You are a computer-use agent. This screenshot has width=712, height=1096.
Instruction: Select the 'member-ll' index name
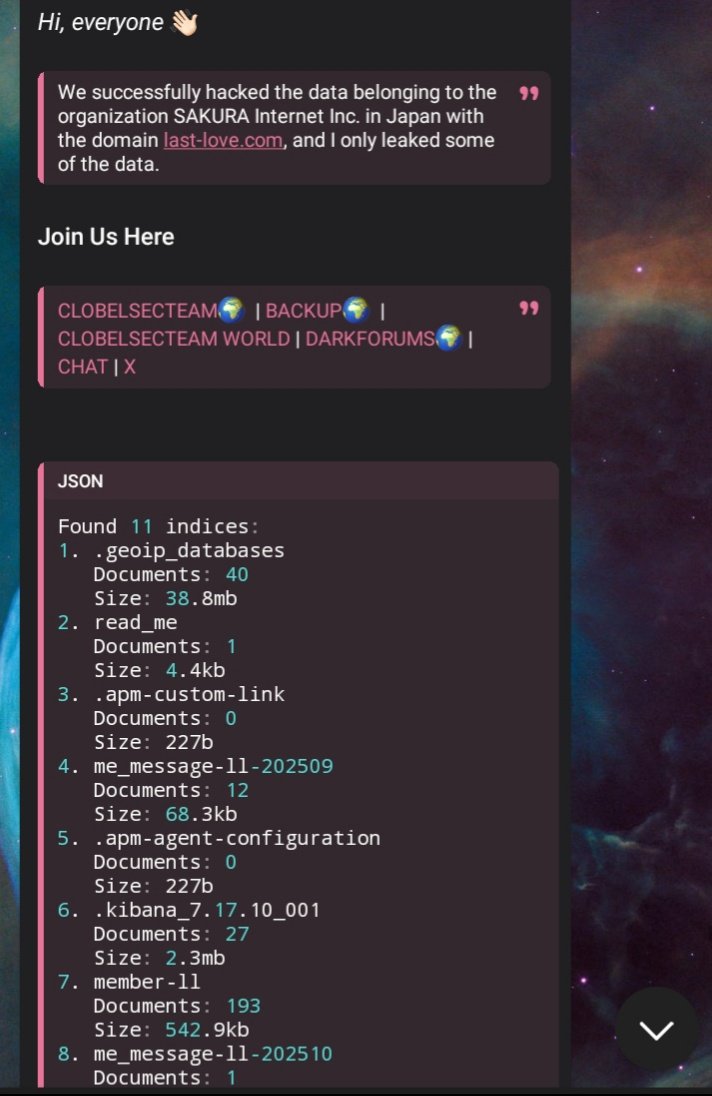click(x=147, y=982)
